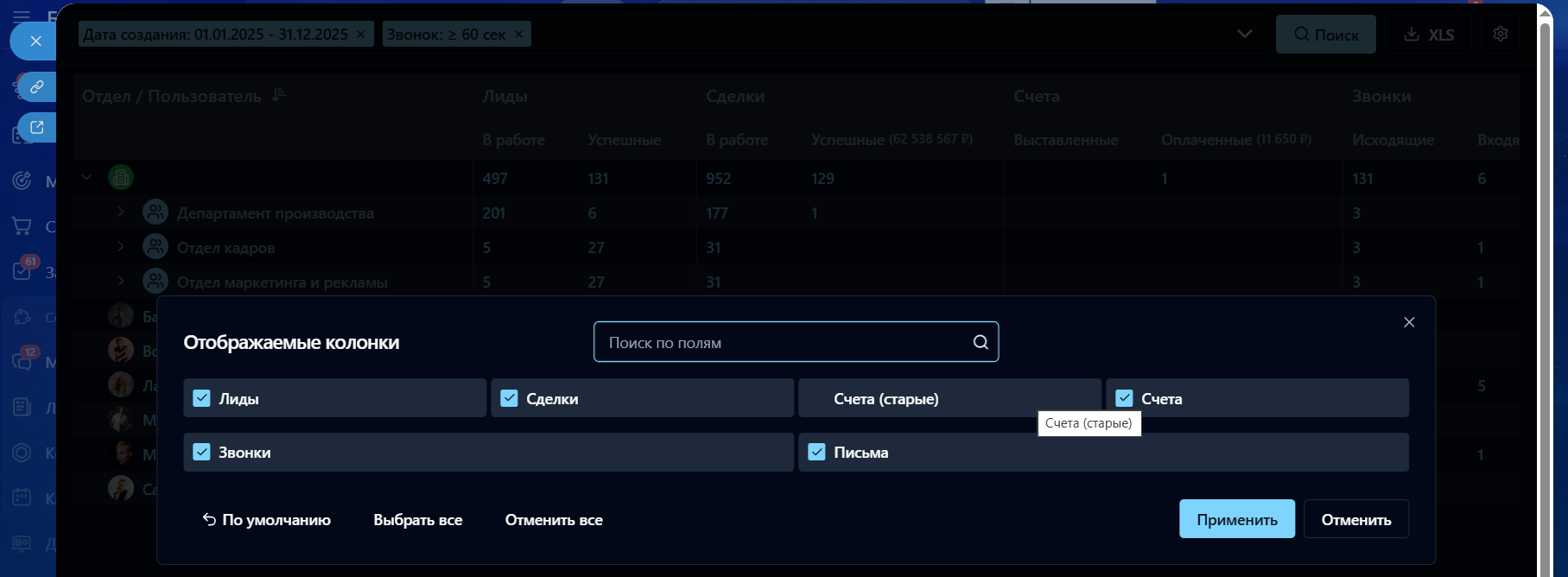Click Отдел кадров name

pyautogui.click(x=226, y=248)
